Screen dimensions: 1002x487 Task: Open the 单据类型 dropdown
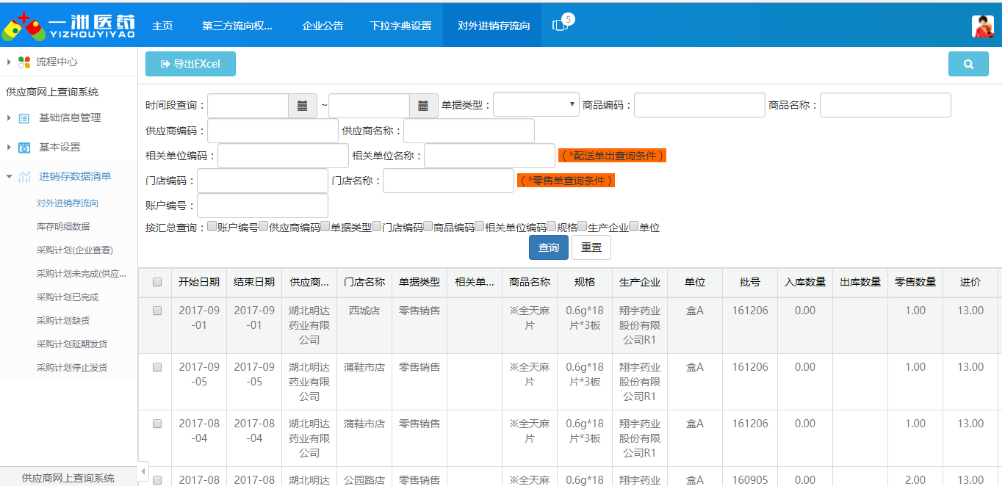pyautogui.click(x=536, y=105)
